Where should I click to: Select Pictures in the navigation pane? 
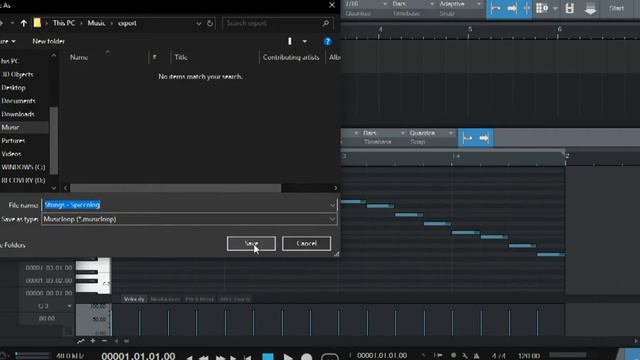click(x=13, y=140)
